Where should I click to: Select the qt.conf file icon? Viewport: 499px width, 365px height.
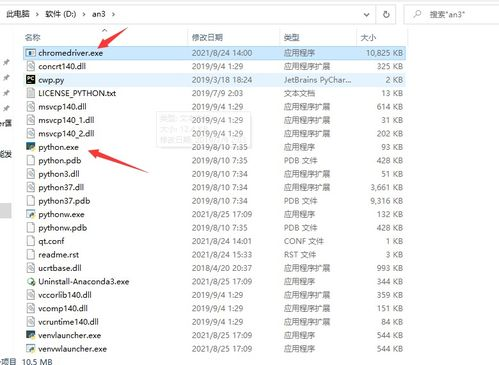(31, 241)
